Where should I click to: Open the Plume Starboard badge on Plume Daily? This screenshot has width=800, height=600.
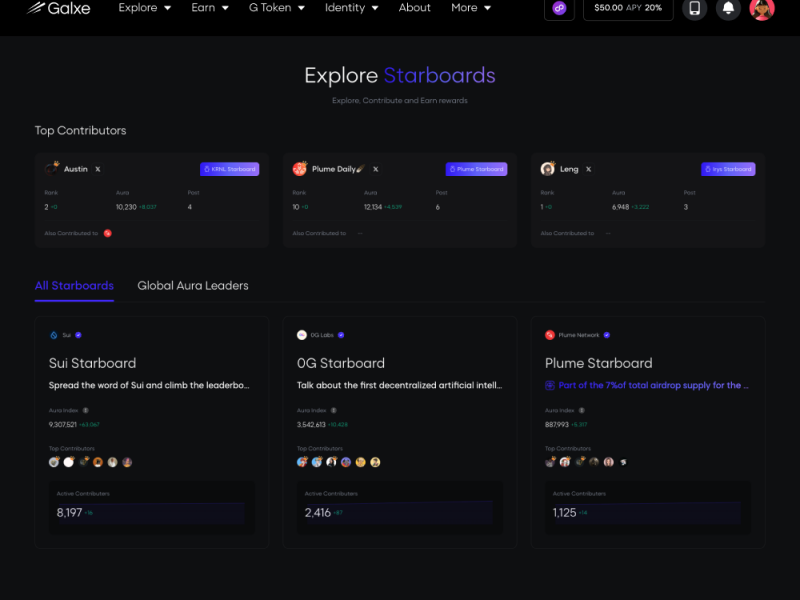477,169
